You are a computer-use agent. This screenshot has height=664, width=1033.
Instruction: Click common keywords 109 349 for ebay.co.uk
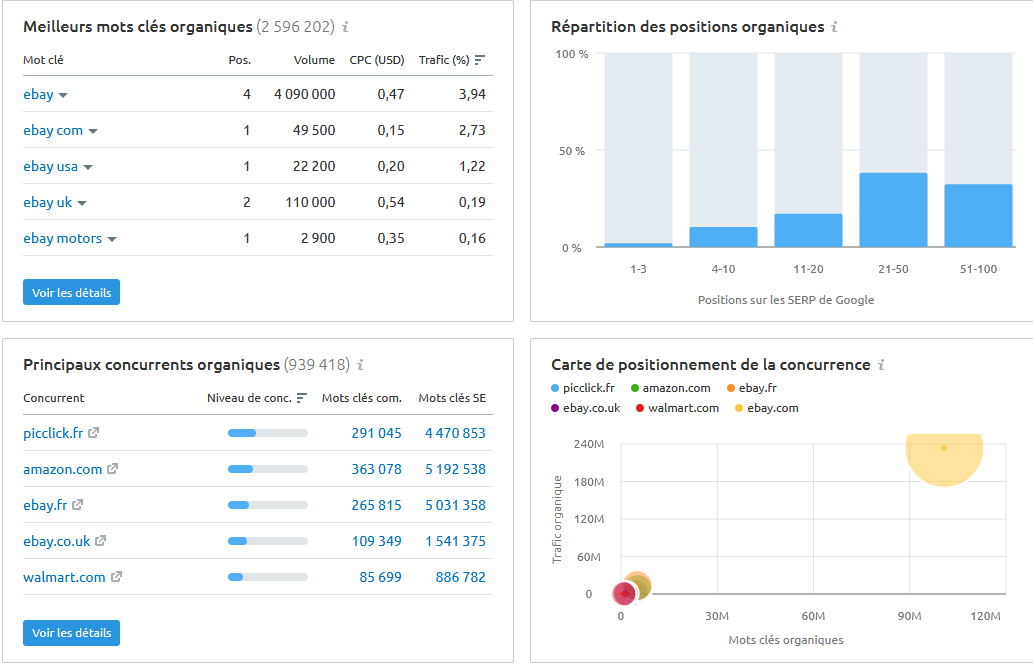point(376,541)
